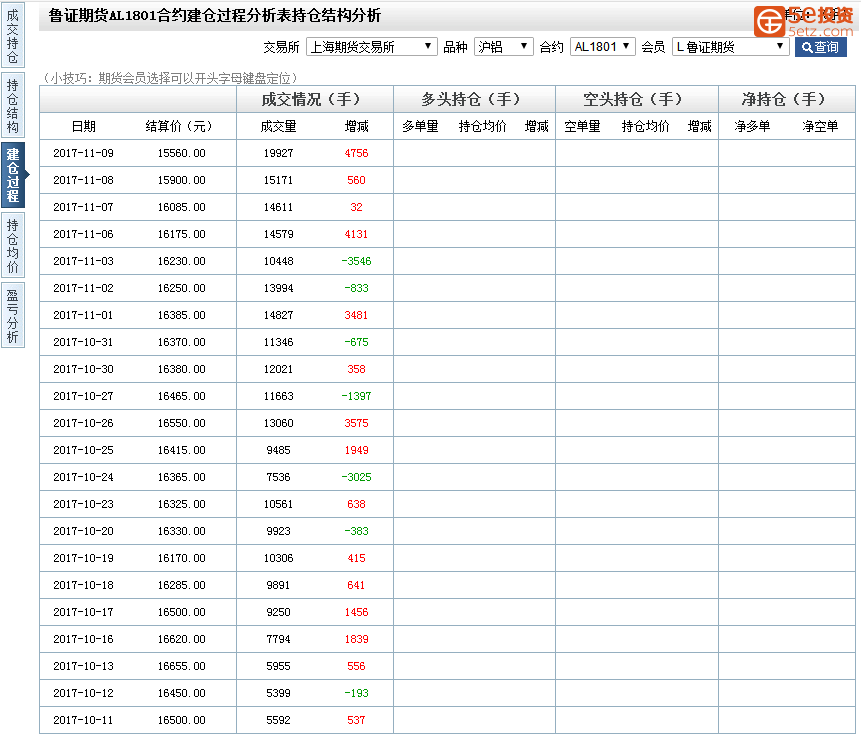Click volume value 10306

[278, 558]
